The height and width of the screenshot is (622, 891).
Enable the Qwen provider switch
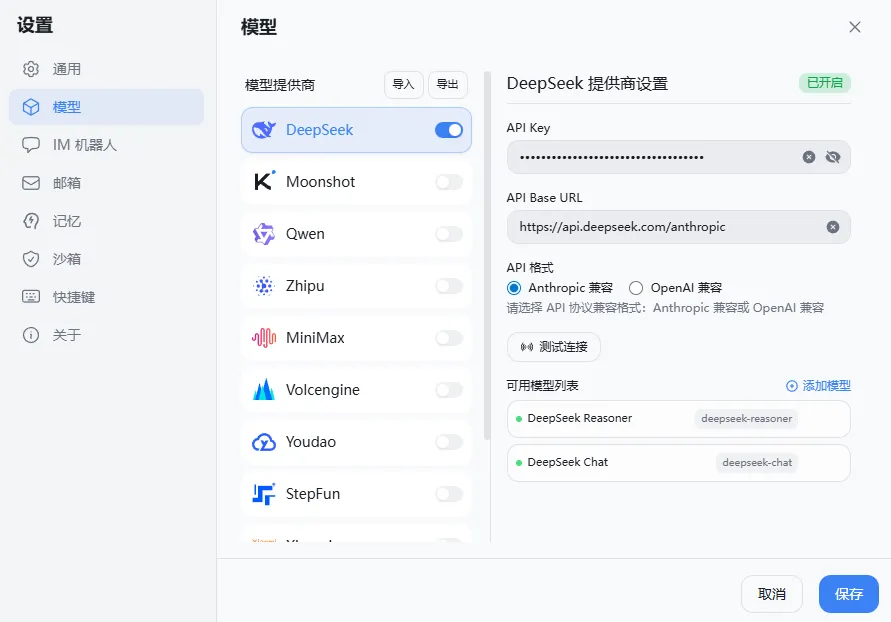click(449, 234)
